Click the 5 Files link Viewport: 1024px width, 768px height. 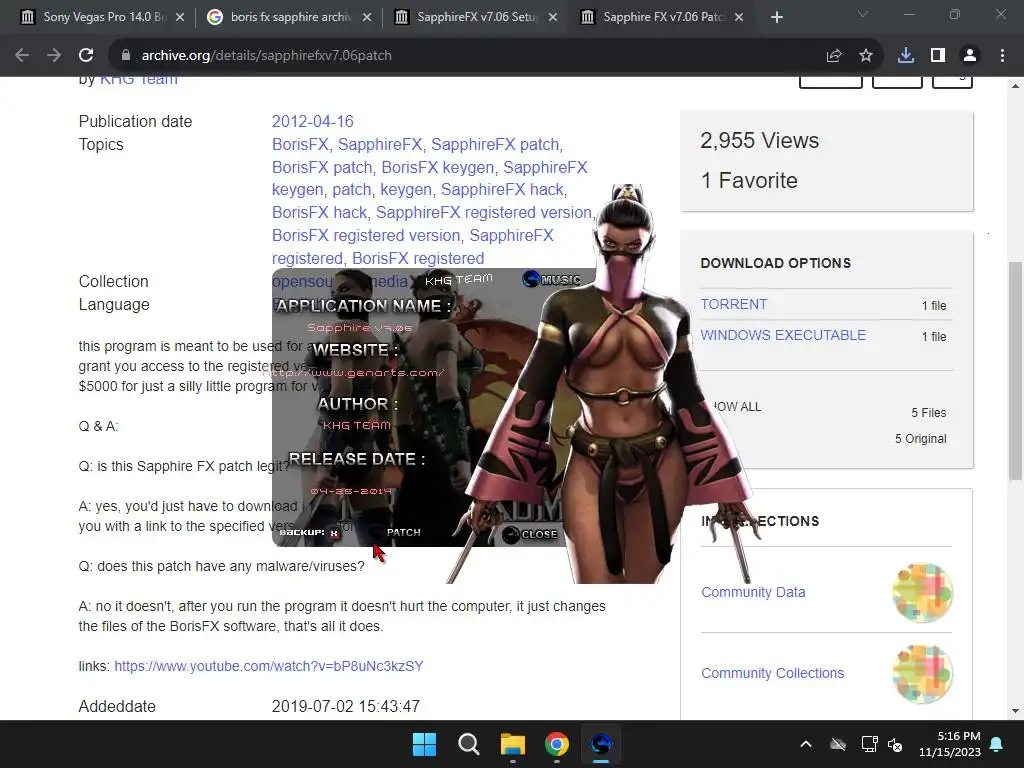[x=929, y=413]
